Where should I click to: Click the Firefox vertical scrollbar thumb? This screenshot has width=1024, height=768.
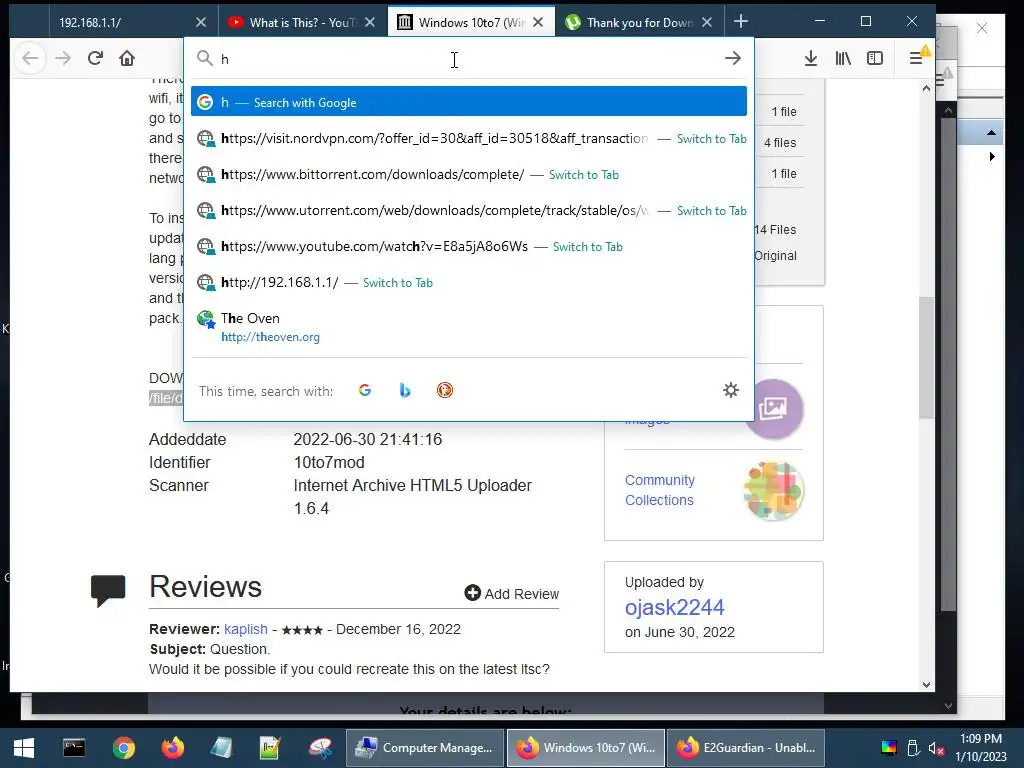pos(926,358)
